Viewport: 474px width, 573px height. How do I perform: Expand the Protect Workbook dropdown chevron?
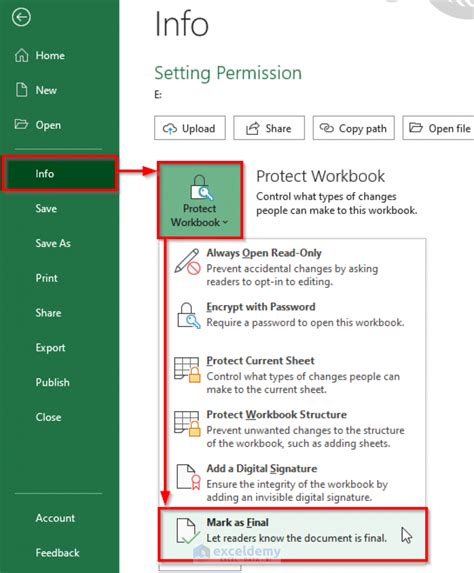click(x=225, y=222)
